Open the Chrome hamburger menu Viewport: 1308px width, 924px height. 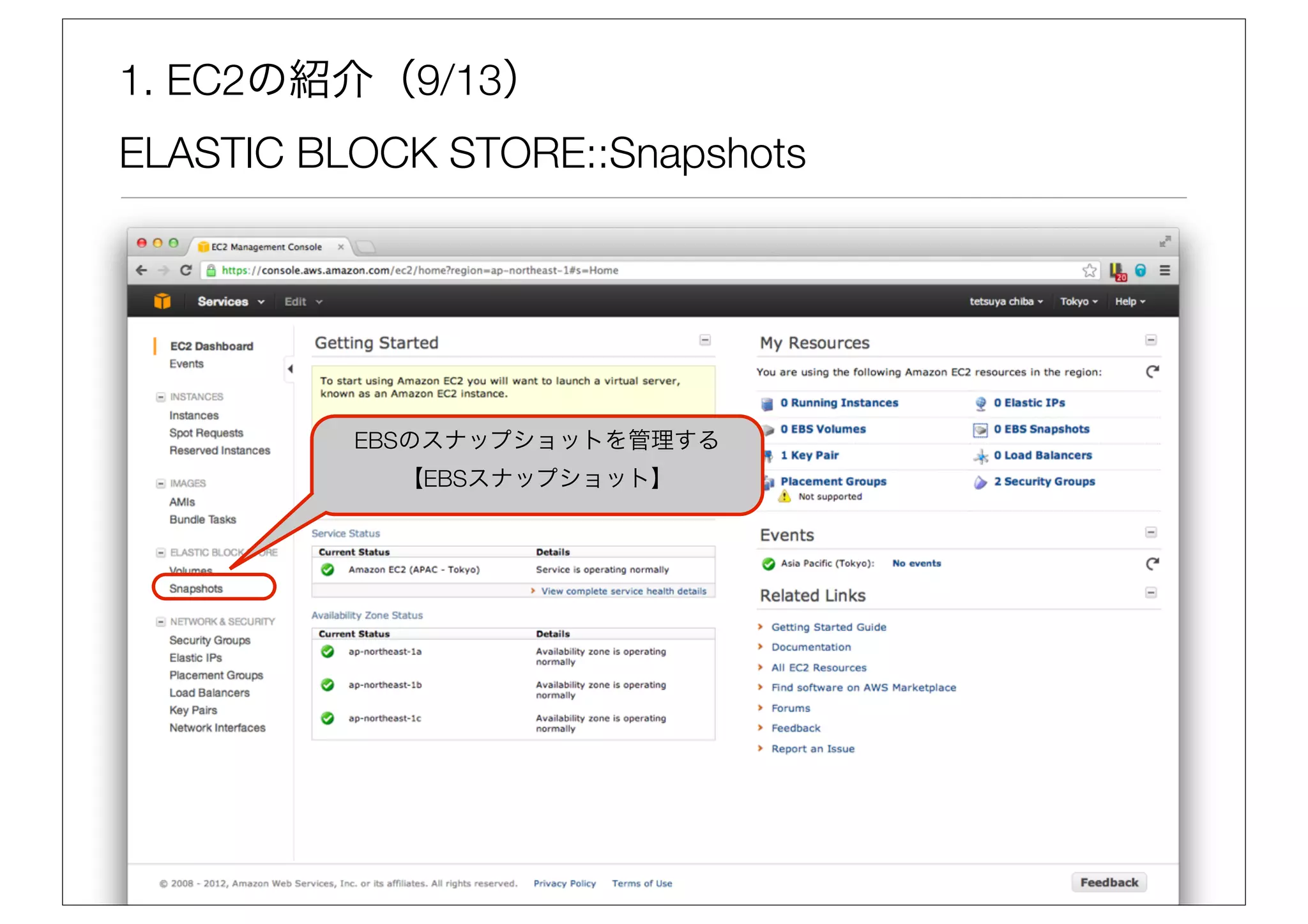tap(1165, 271)
